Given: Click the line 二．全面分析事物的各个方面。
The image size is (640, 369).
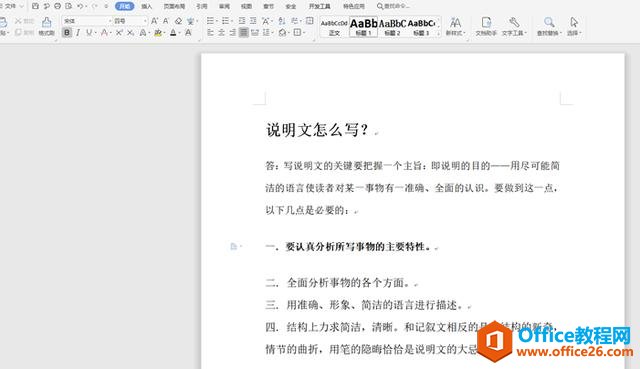Looking at the screenshot, I should point(338,282).
